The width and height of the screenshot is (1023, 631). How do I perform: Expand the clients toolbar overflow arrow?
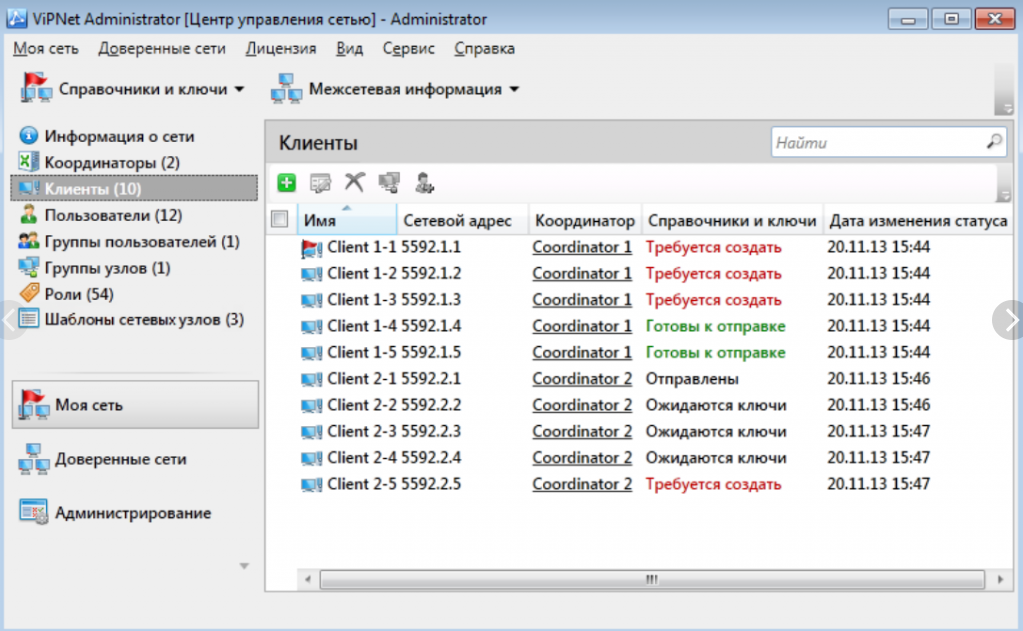coord(1005,196)
